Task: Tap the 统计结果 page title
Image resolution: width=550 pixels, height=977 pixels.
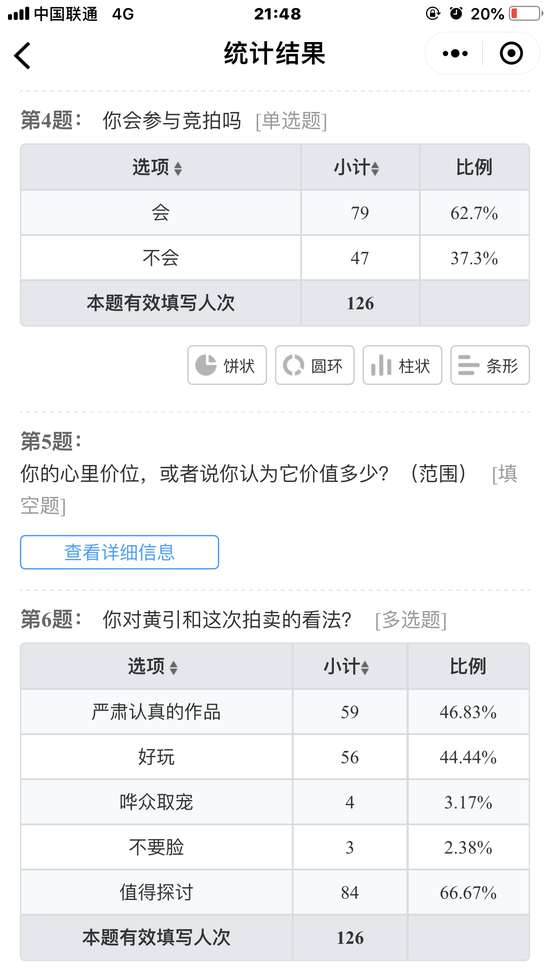Action: point(275,54)
